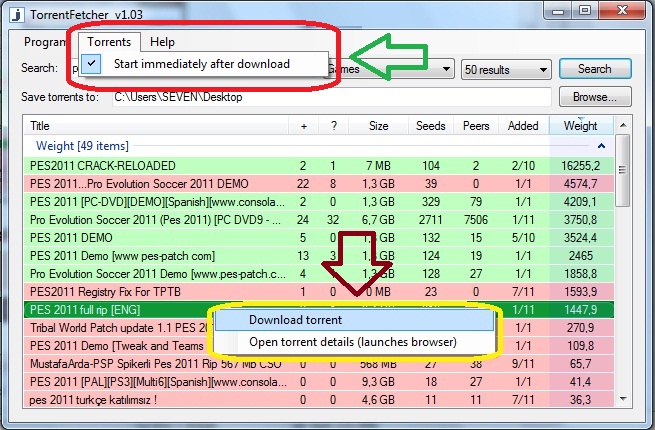The height and width of the screenshot is (430, 655).
Task: Click the results list scrollbar thumb
Action: coord(623,170)
